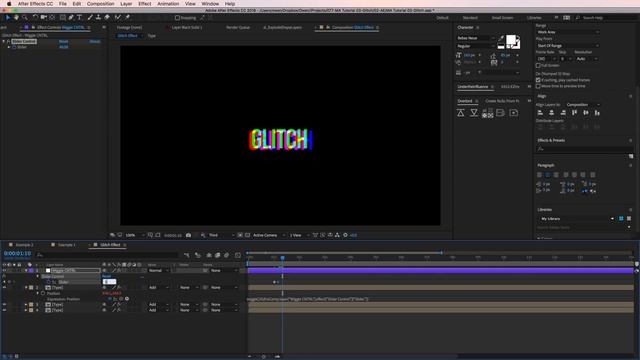Check Move time to preview time
The width and height of the screenshot is (640, 360).
click(538, 86)
